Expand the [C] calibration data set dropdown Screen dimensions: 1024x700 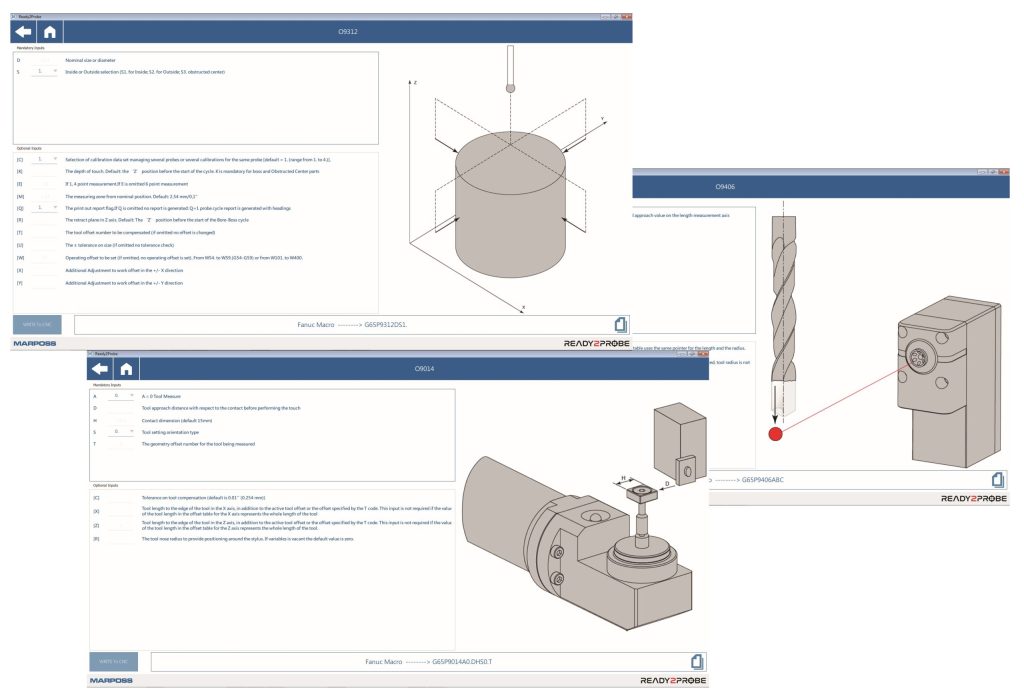(44, 159)
